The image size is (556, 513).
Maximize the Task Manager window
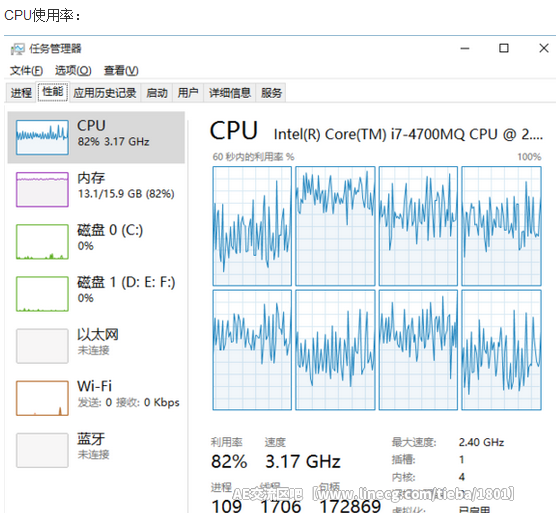coord(504,48)
